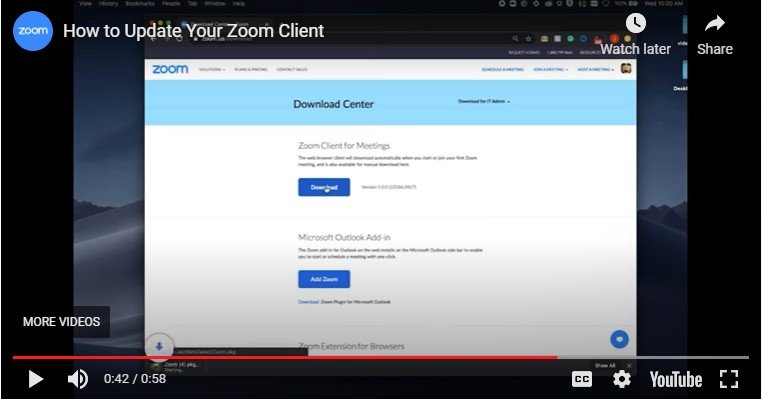Add the video to Watch later
This screenshot has height=399, width=762.
tap(636, 34)
